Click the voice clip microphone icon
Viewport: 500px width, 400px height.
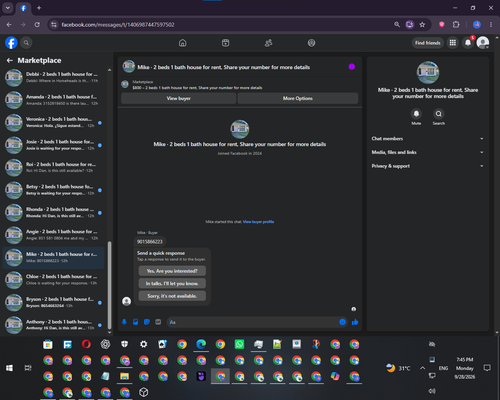click(x=124, y=322)
